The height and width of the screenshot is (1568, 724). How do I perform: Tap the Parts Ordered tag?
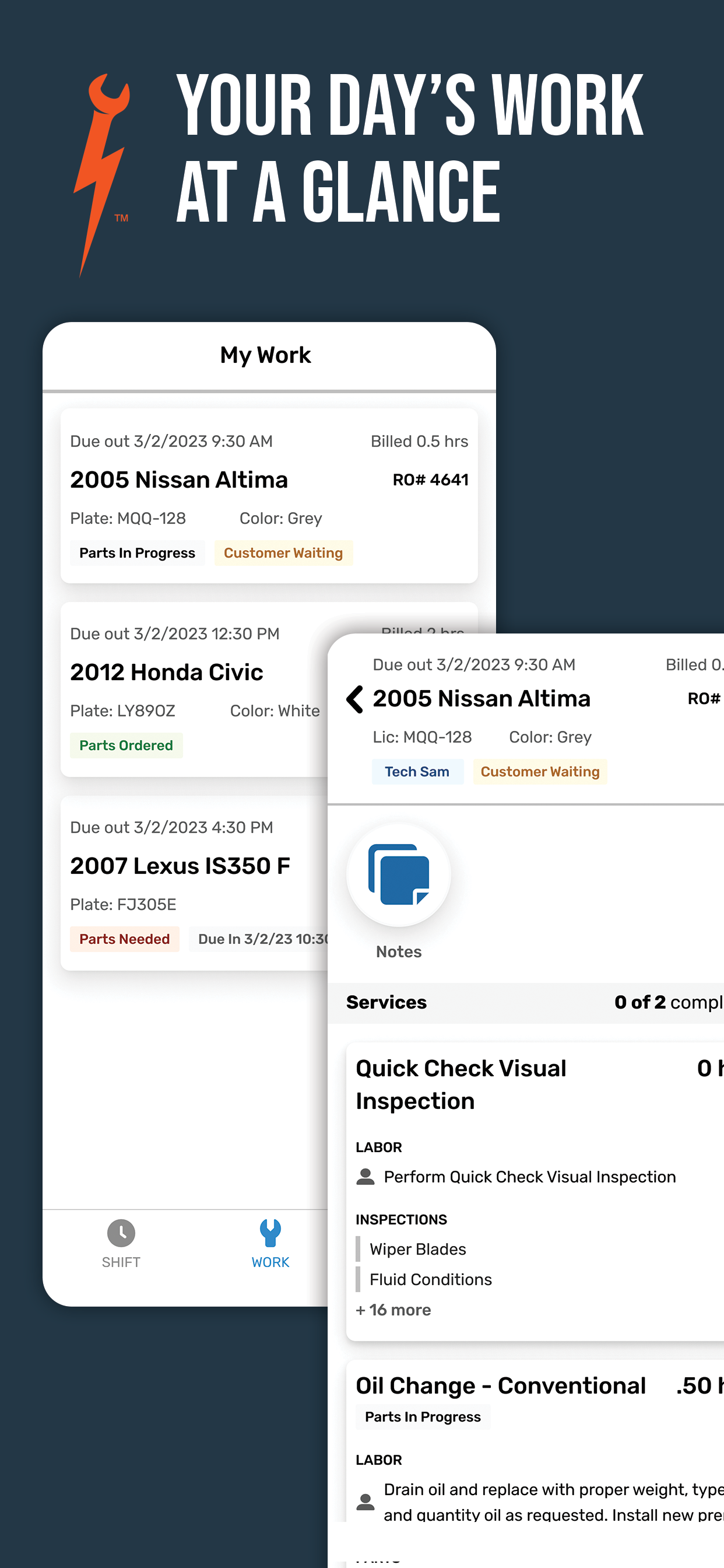click(126, 745)
